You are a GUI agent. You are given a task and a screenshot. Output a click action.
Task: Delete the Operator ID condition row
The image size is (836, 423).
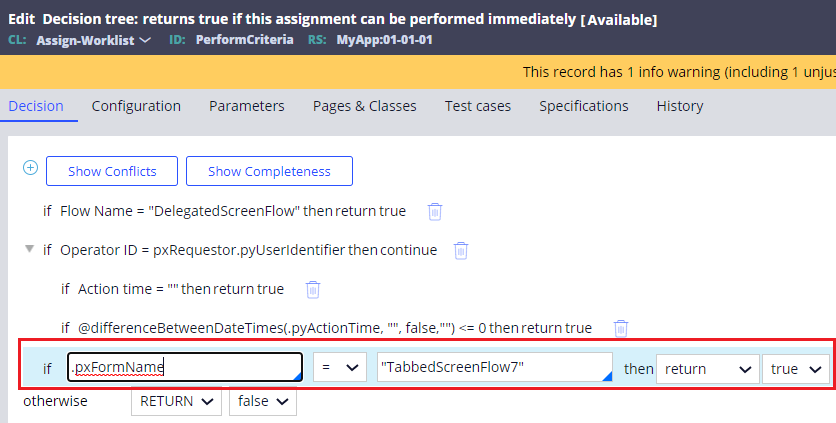461,251
